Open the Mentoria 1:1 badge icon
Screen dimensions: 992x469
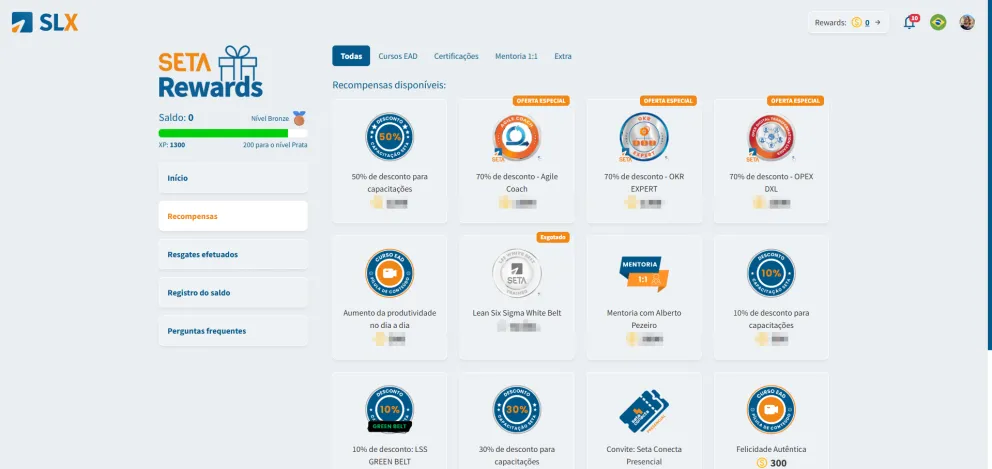(x=643, y=273)
